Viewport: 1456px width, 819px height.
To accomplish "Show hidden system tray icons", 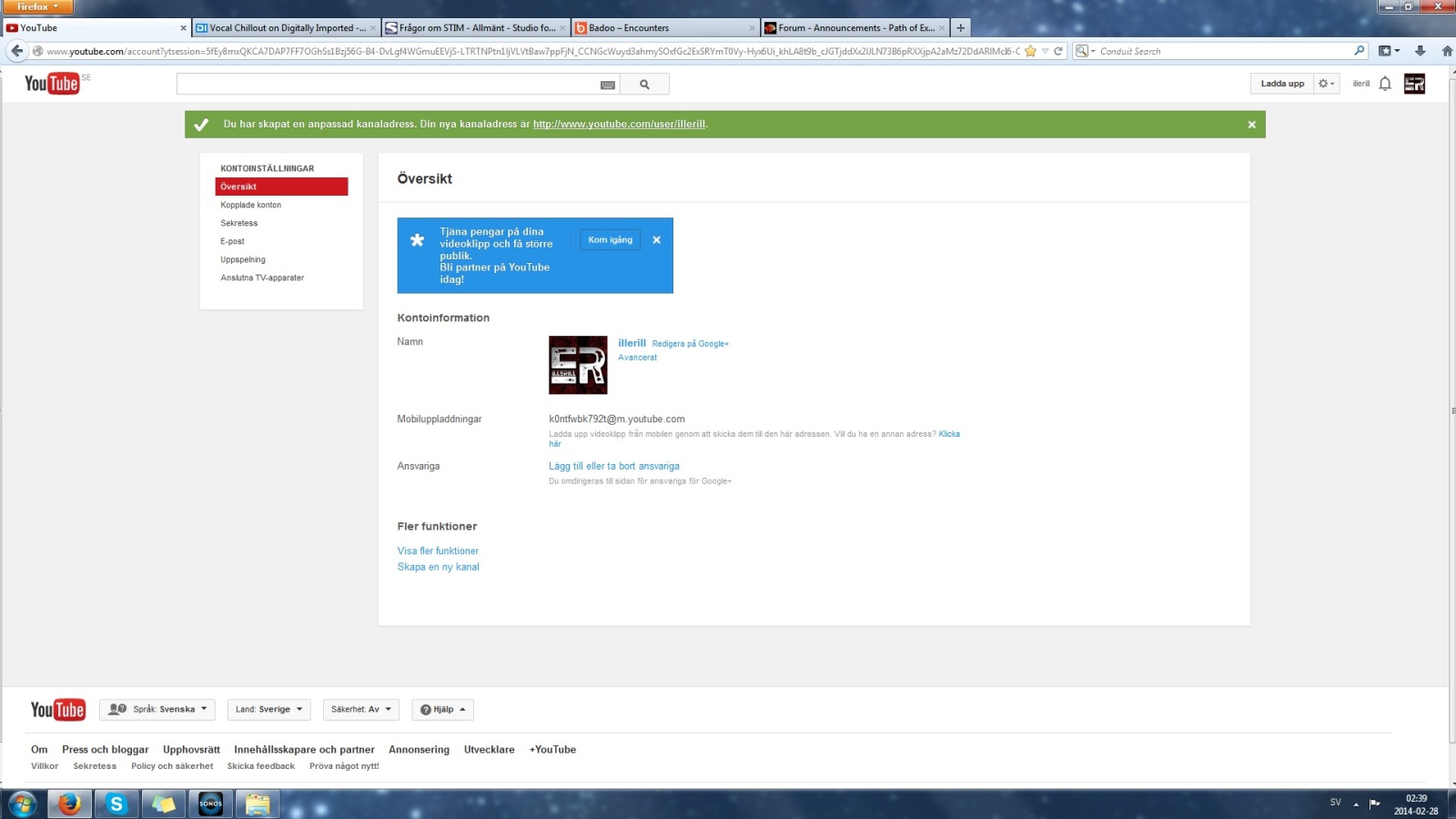I will tap(1356, 804).
